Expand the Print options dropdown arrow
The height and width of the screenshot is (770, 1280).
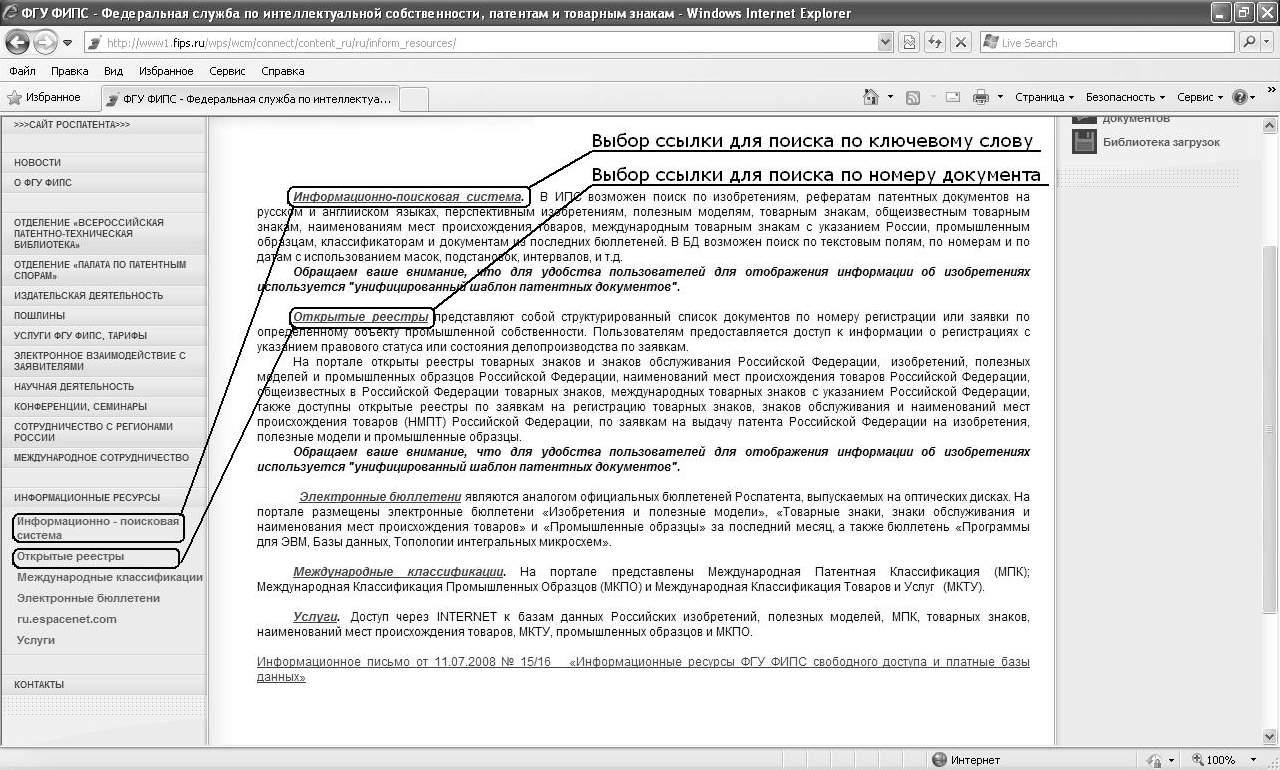(1001, 97)
